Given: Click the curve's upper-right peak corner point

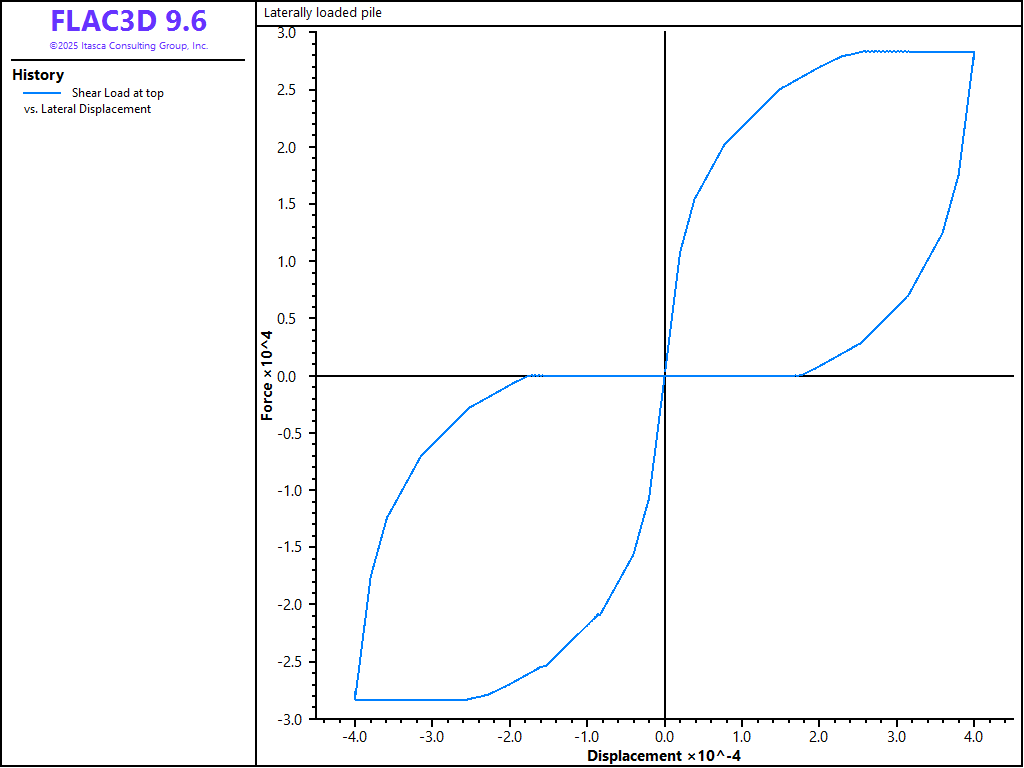Looking at the screenshot, I should point(973,52).
